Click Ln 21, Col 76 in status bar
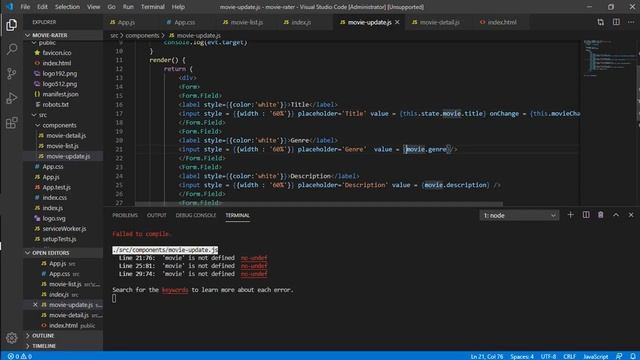This screenshot has height=360, width=640. coord(487,356)
